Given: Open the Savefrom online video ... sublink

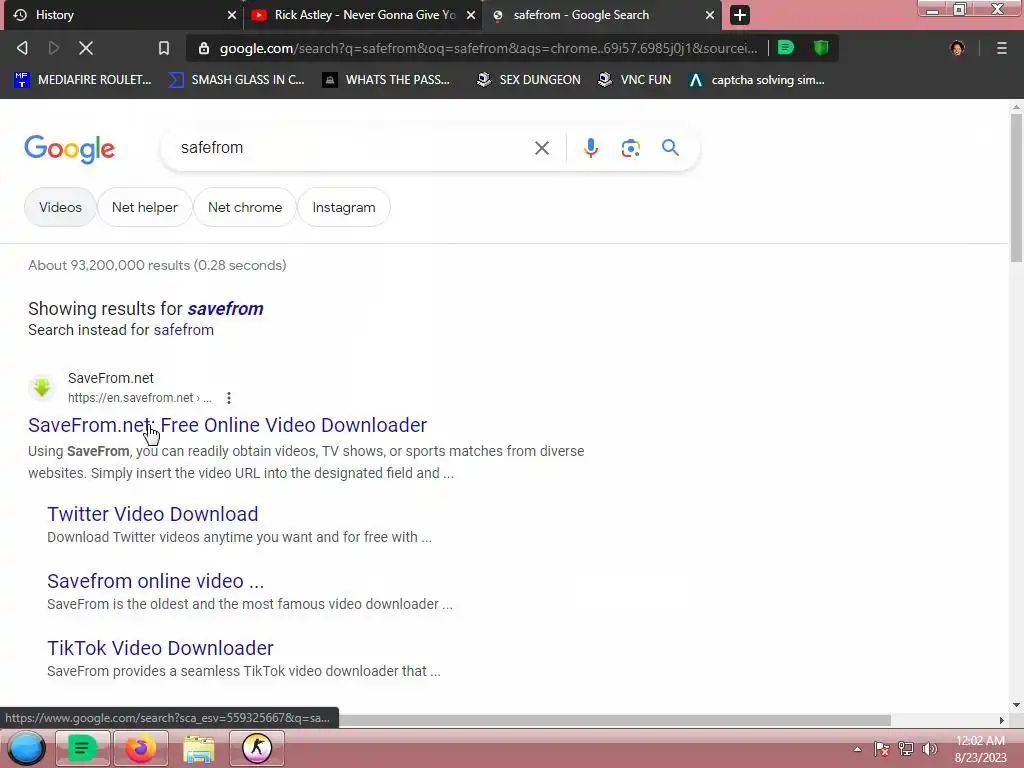Looking at the screenshot, I should [x=155, y=581].
